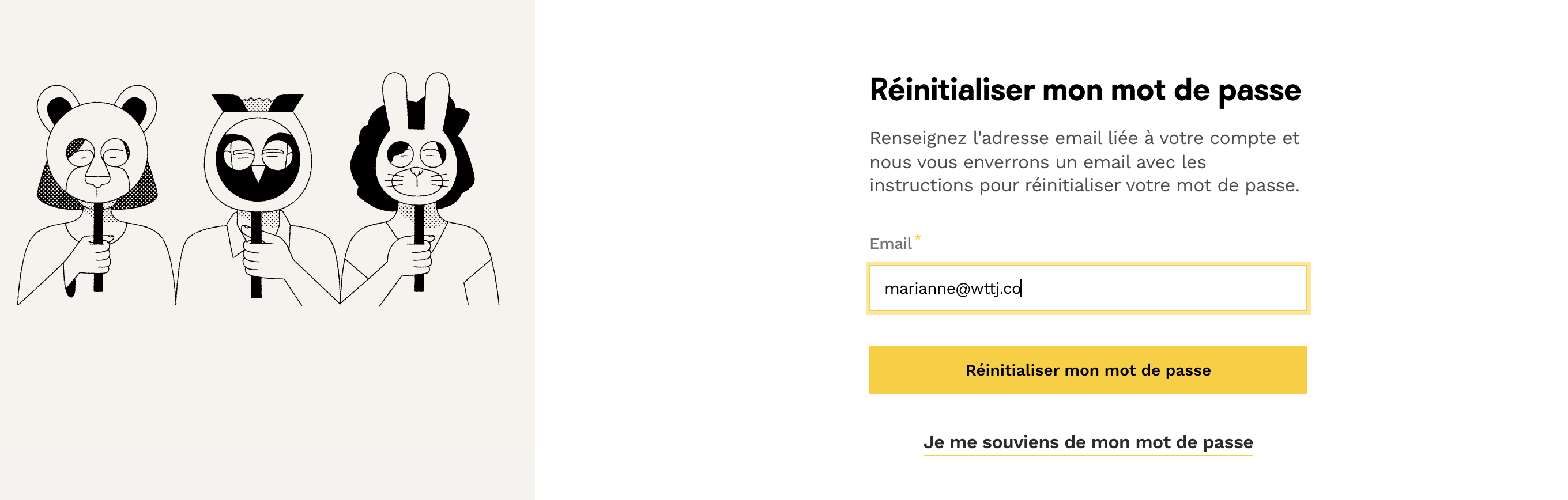Click the owl mask's dotted crown tuft

258,104
